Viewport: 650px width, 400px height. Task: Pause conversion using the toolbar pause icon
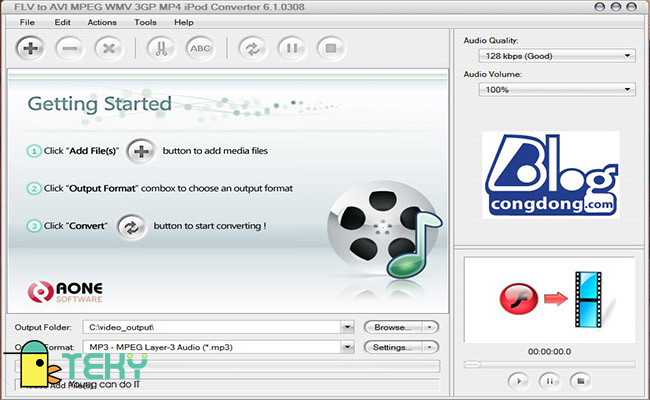click(291, 47)
